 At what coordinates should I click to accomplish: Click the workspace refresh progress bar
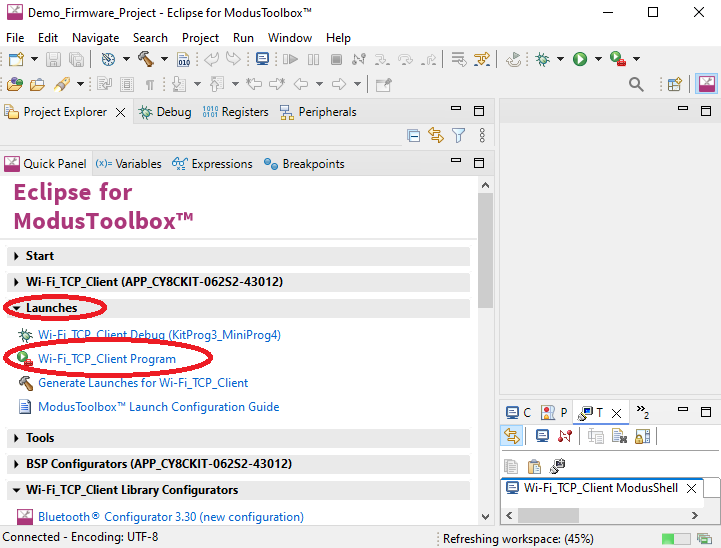tap(675, 538)
